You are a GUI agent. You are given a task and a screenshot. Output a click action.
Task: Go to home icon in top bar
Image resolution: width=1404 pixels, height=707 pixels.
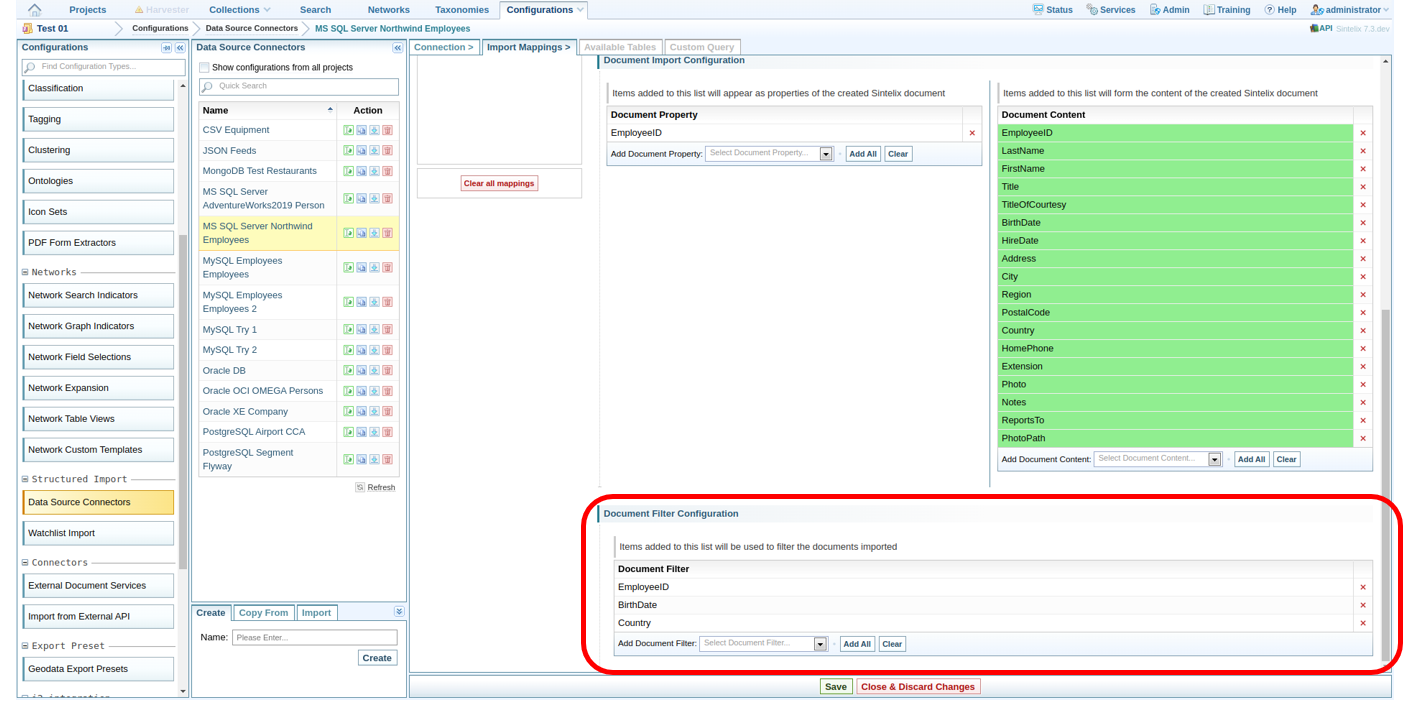tap(35, 10)
